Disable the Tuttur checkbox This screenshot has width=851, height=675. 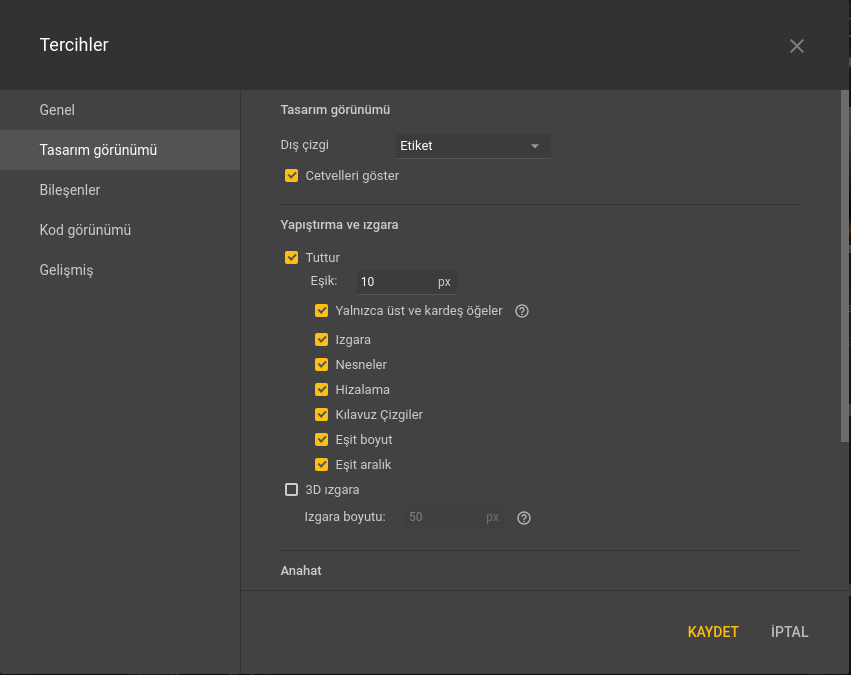[x=292, y=258]
